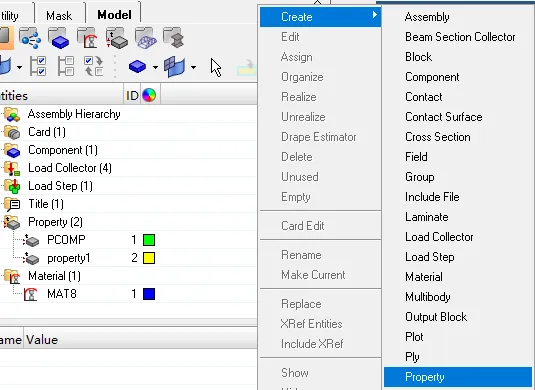Choose Contact Surface entry
Screen dimensions: 535x390
click(x=444, y=117)
